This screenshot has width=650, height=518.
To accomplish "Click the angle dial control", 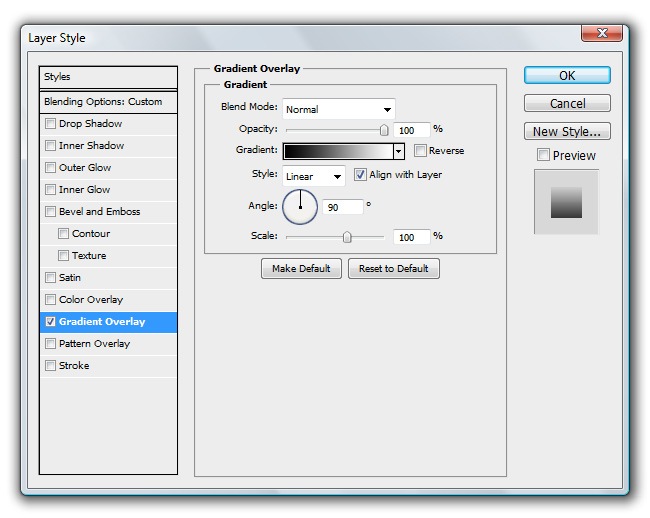I will click(300, 207).
